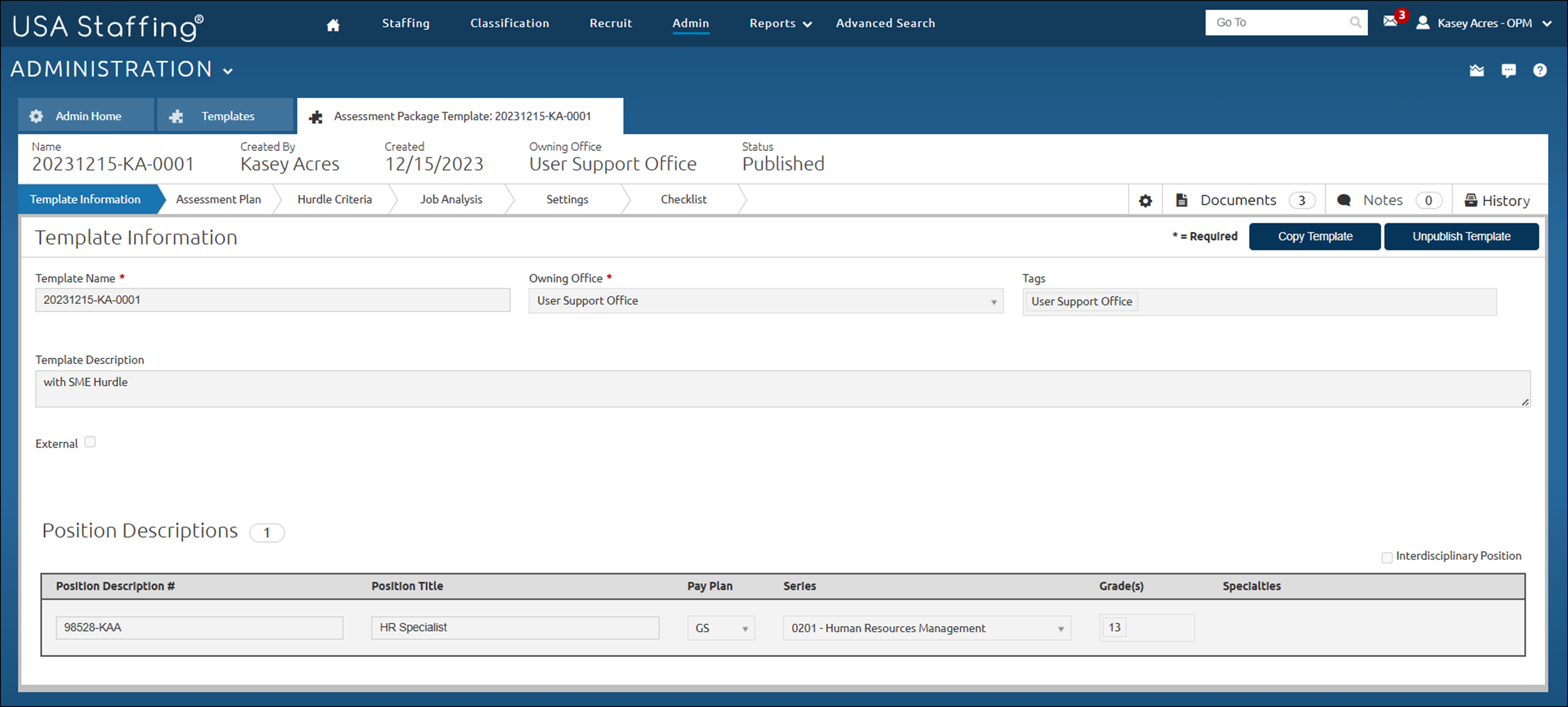Click the Help question mark icon
The image size is (1568, 707).
1540,70
